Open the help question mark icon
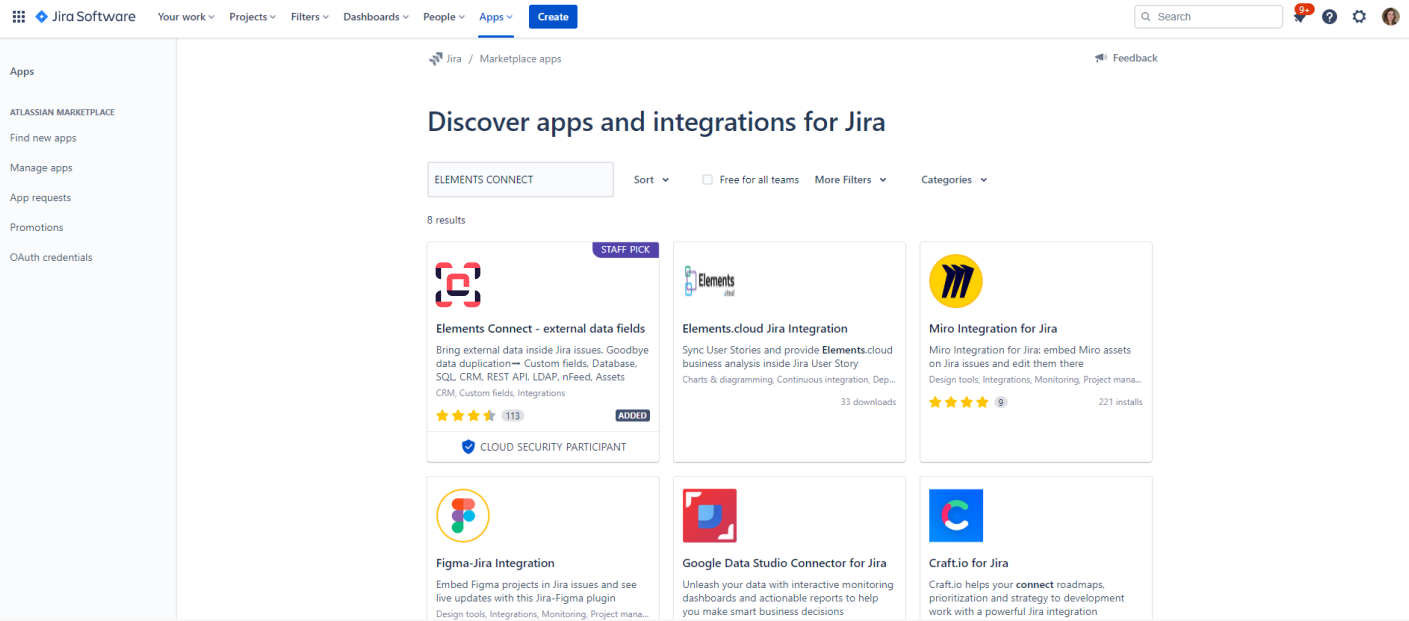Viewport: 1409px width, 621px height. coord(1329,17)
